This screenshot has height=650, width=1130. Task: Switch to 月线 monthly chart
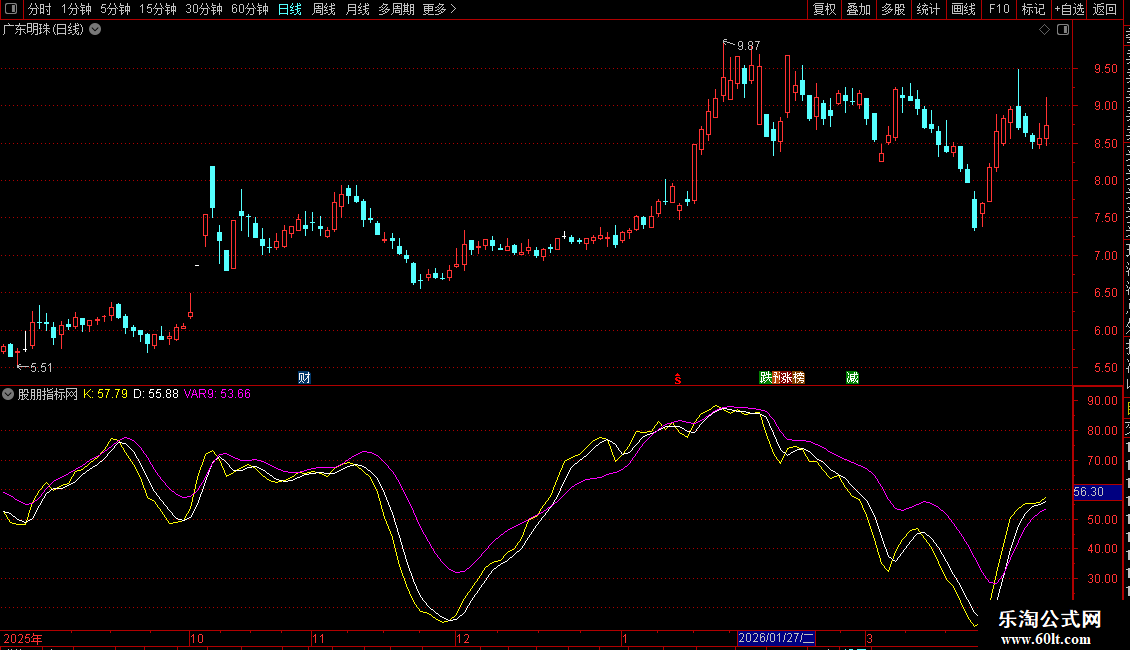(357, 9)
